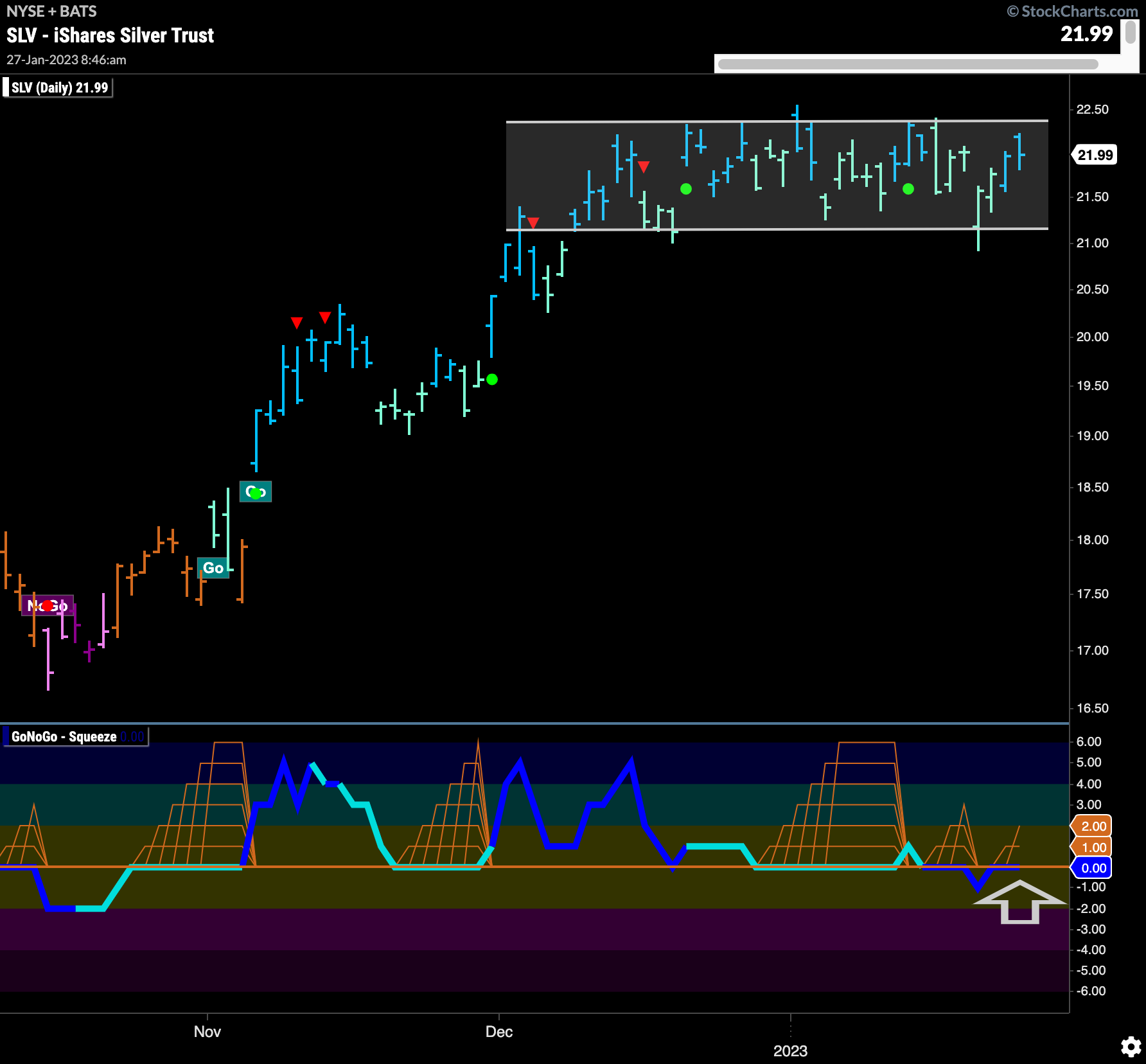Click the green dot marker near 19.55
Viewport: 1146px width, 1064px height.
click(492, 380)
